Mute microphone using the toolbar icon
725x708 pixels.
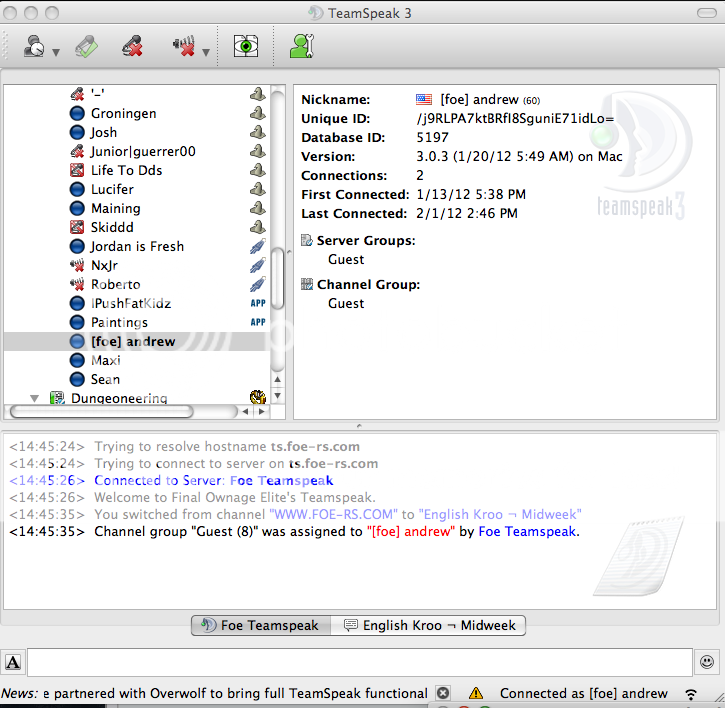click(132, 46)
